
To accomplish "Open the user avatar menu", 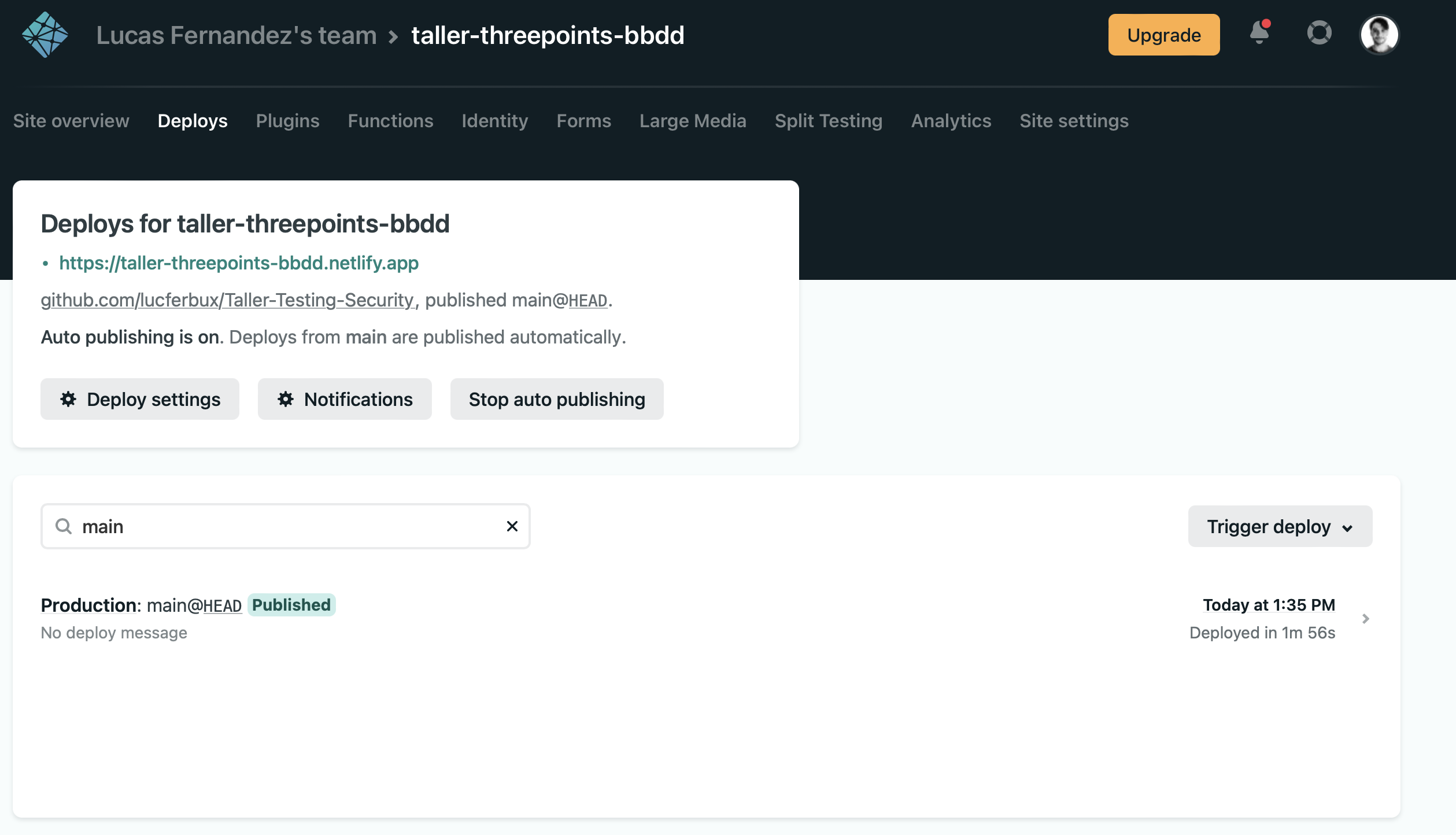I will point(1379,35).
